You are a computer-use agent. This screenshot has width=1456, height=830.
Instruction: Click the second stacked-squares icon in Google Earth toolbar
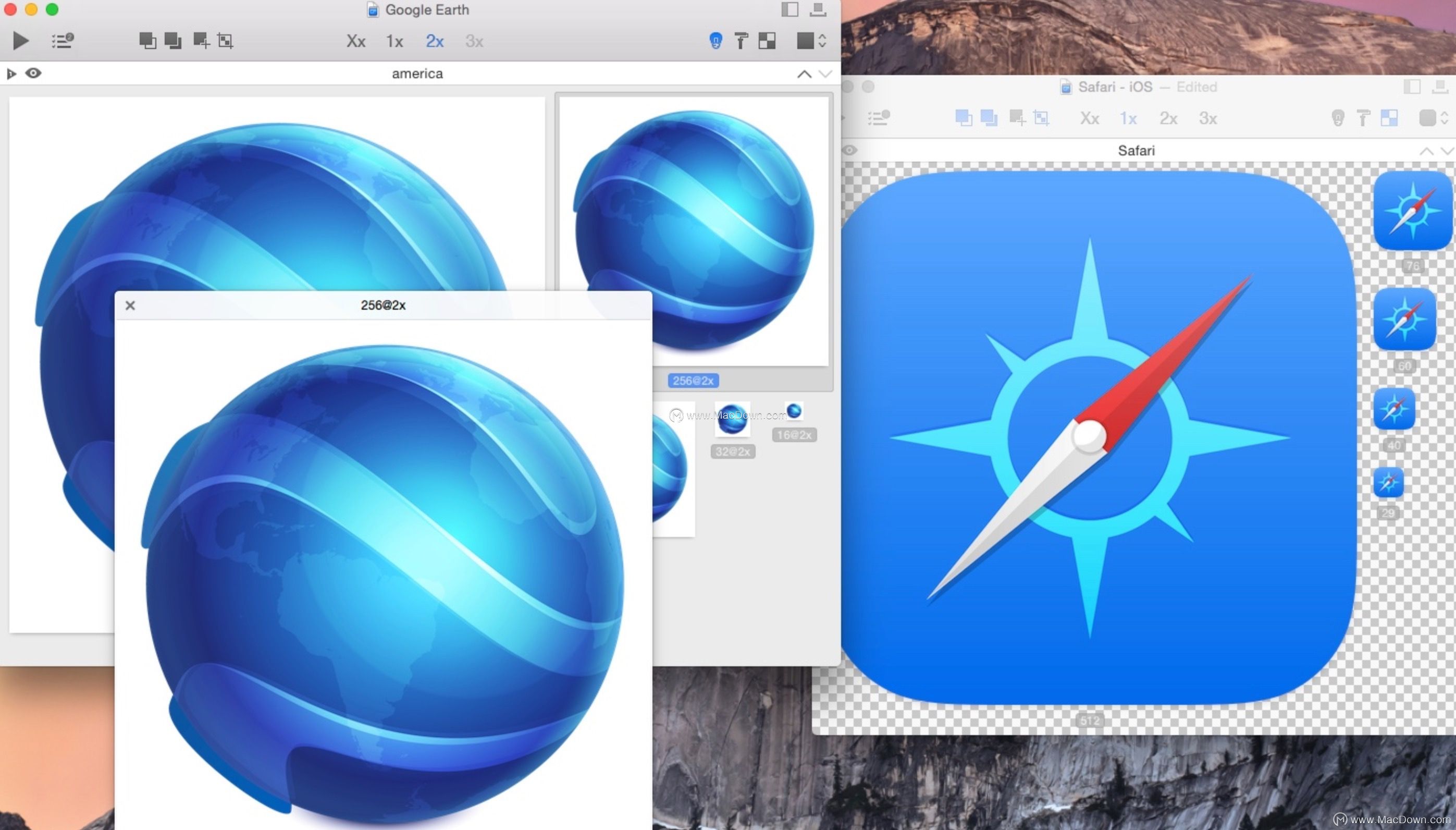pos(172,41)
